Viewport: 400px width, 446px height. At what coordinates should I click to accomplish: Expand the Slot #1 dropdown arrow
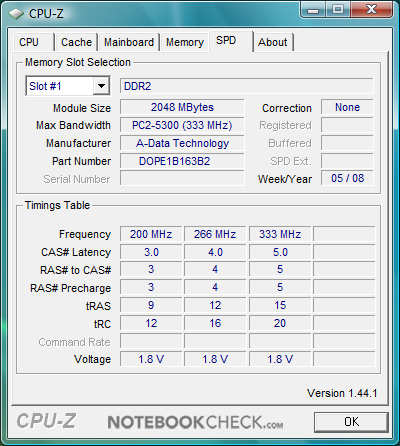point(101,86)
